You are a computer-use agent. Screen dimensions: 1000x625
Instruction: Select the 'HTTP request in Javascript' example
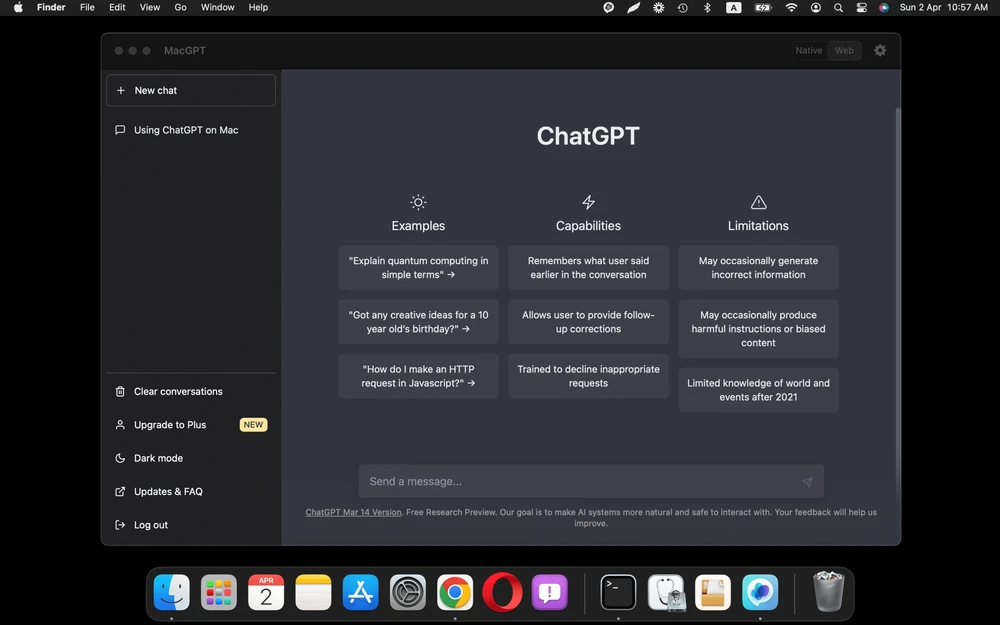click(x=418, y=376)
